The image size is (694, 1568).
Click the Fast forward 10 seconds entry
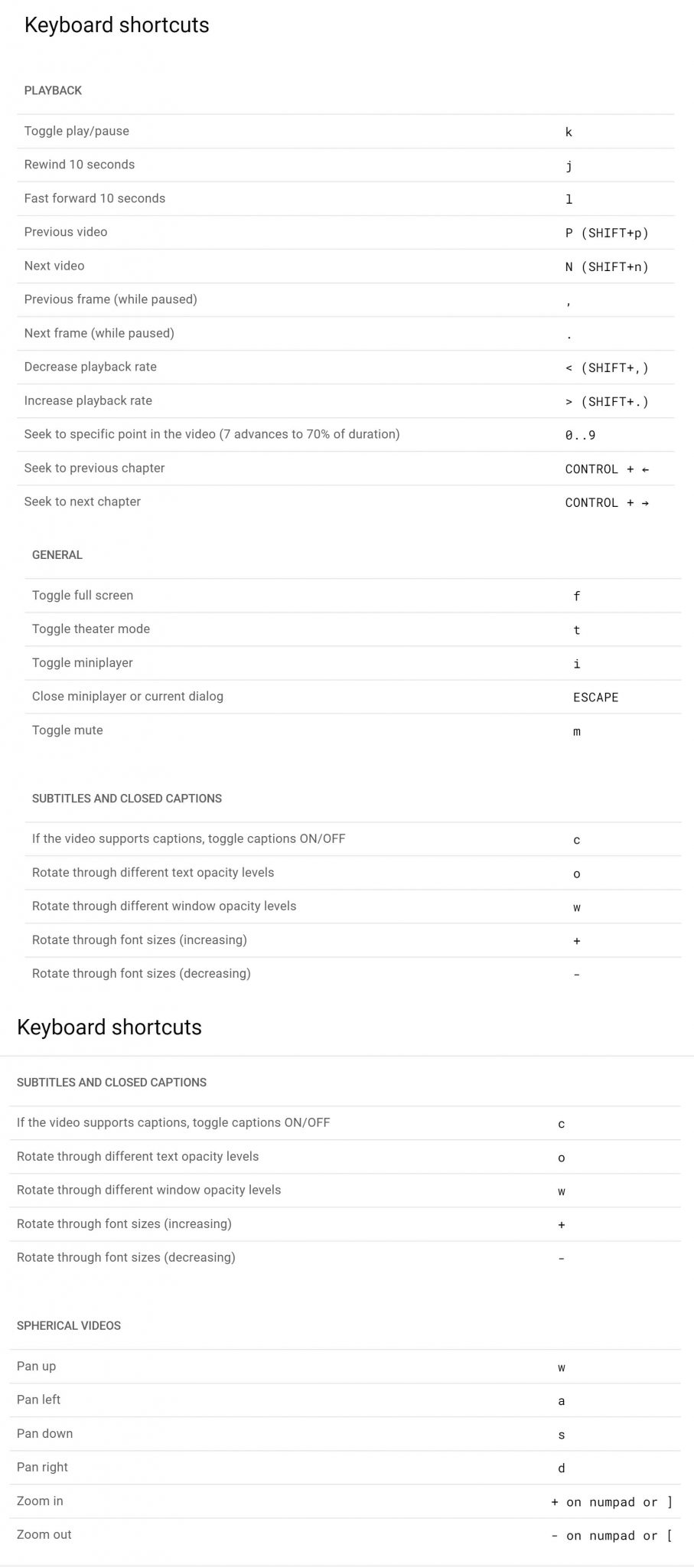95,198
